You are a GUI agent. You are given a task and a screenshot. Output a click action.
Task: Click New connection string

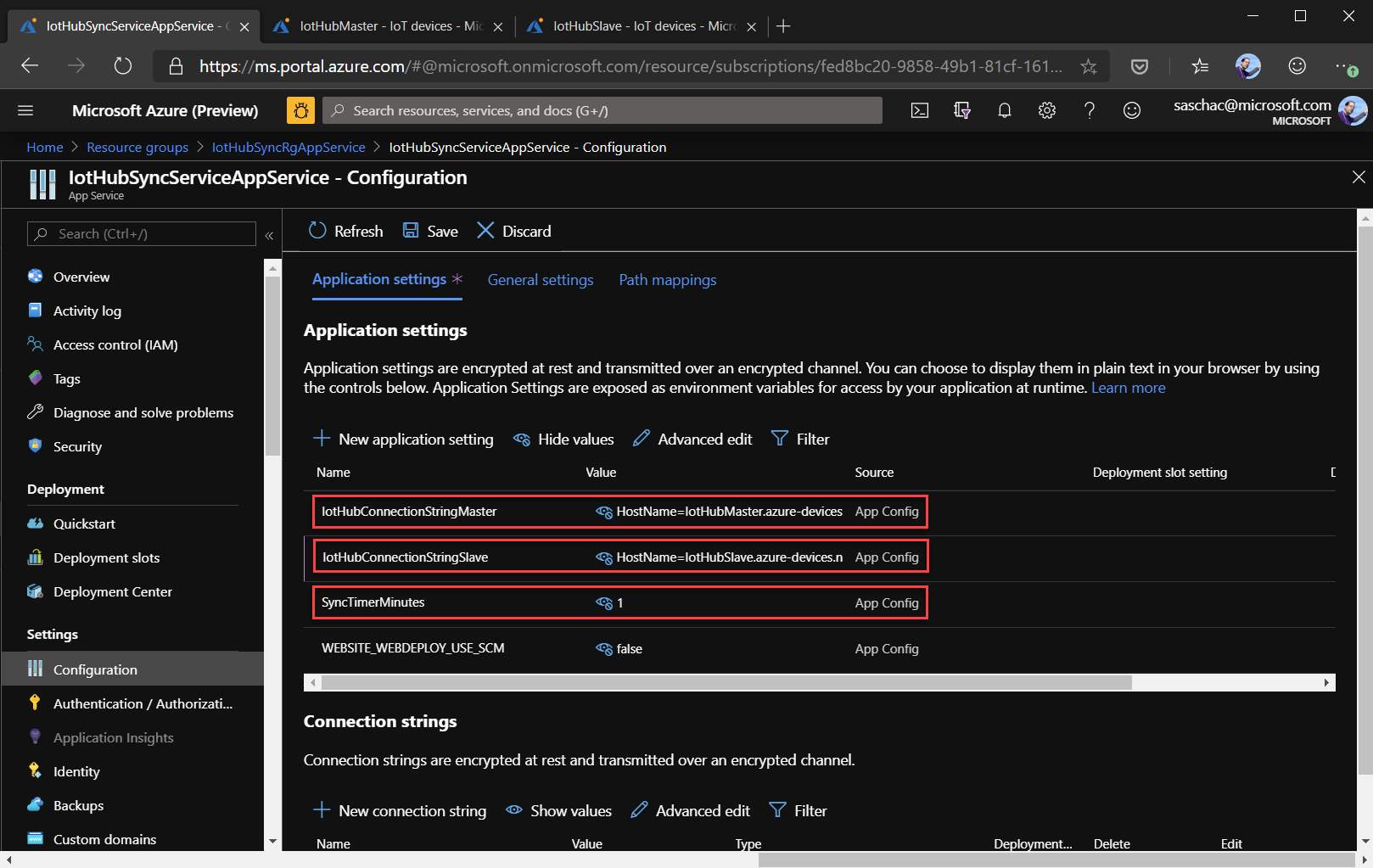(400, 810)
